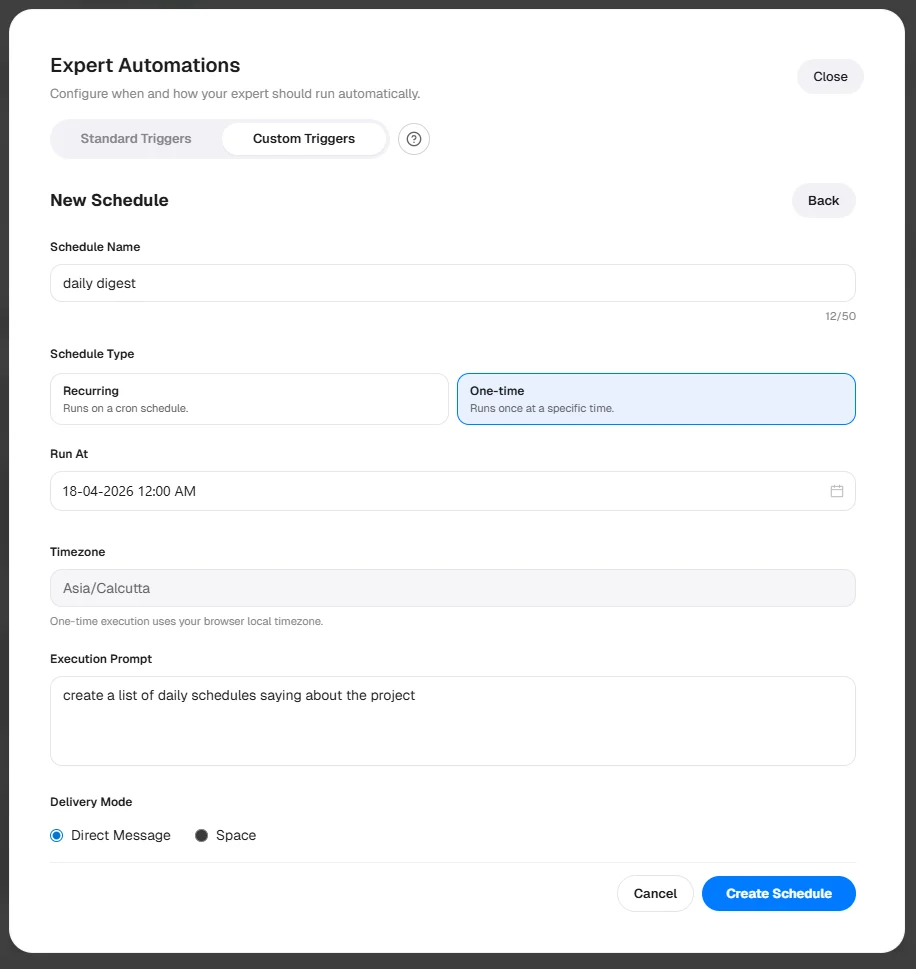Create Schedule with the blue button
This screenshot has height=969, width=916.
[x=779, y=894]
